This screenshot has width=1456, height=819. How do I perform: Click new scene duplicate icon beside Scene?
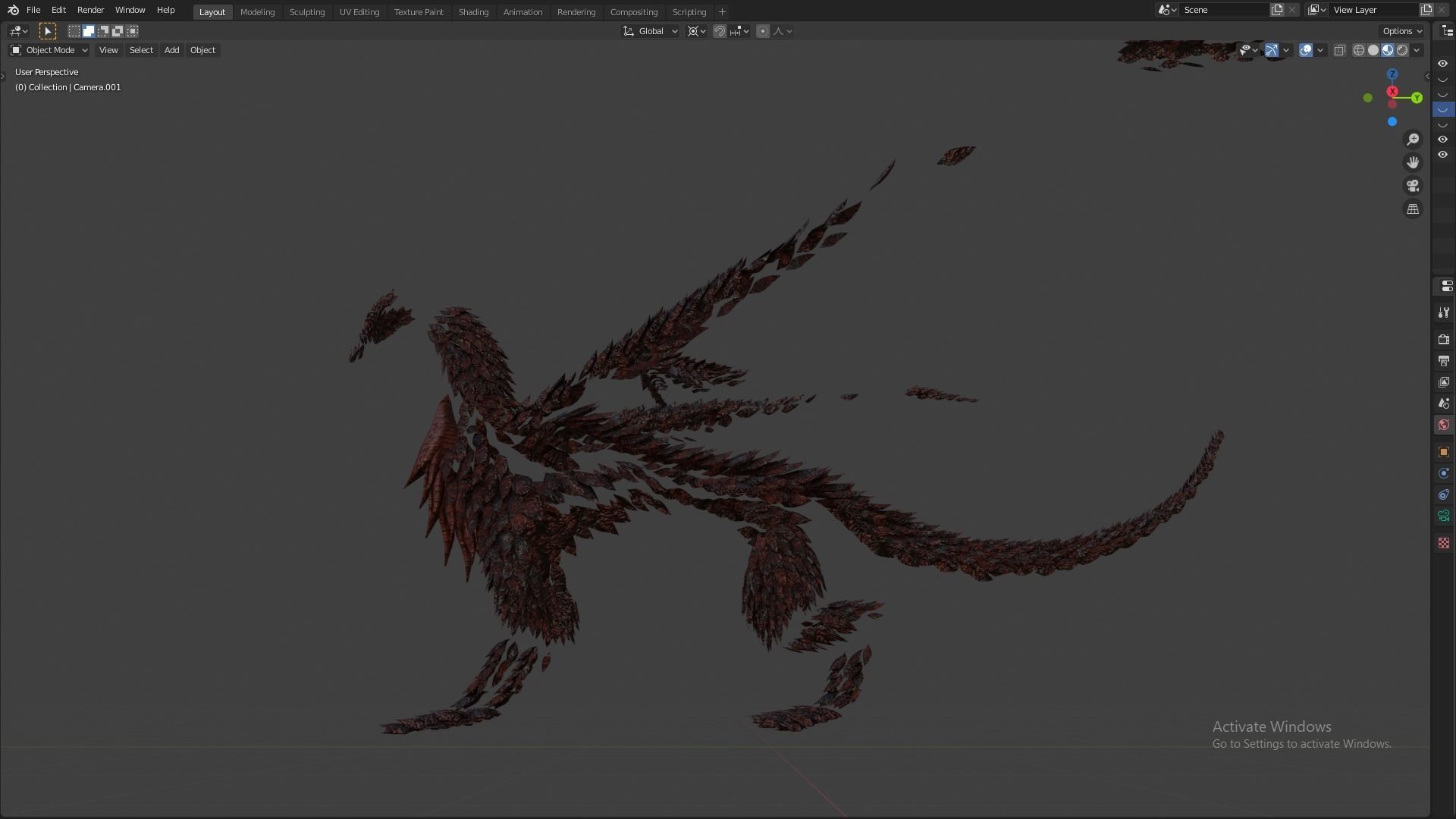(x=1277, y=10)
